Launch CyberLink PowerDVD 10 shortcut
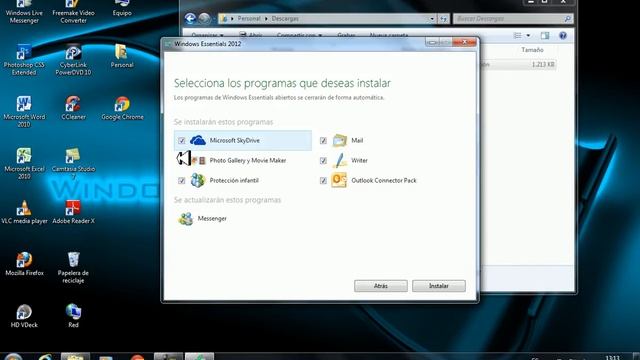The image size is (640, 360). click(x=73, y=60)
